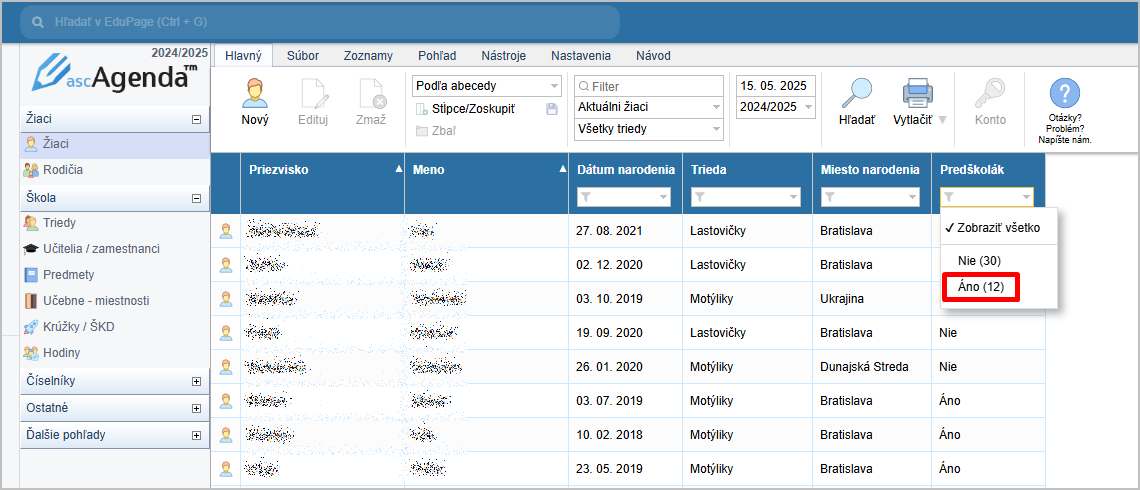Collapse the Žiaci sidebar section
The width and height of the screenshot is (1140, 490).
point(196,119)
